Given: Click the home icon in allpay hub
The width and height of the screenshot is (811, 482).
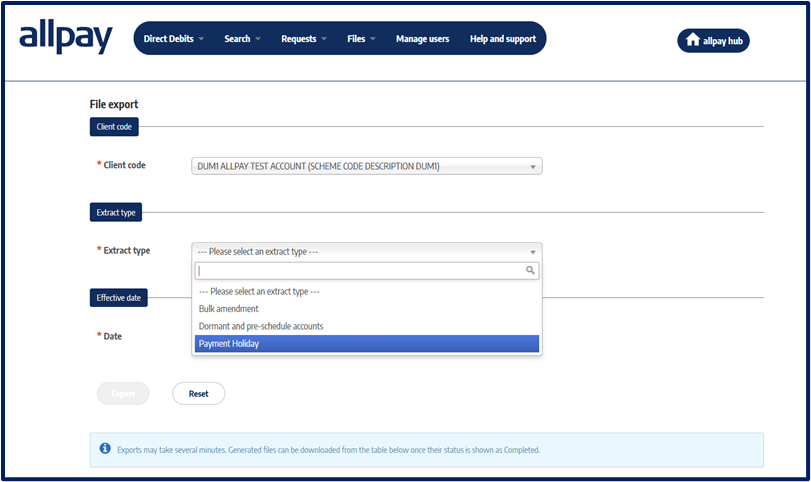Looking at the screenshot, I should point(693,39).
